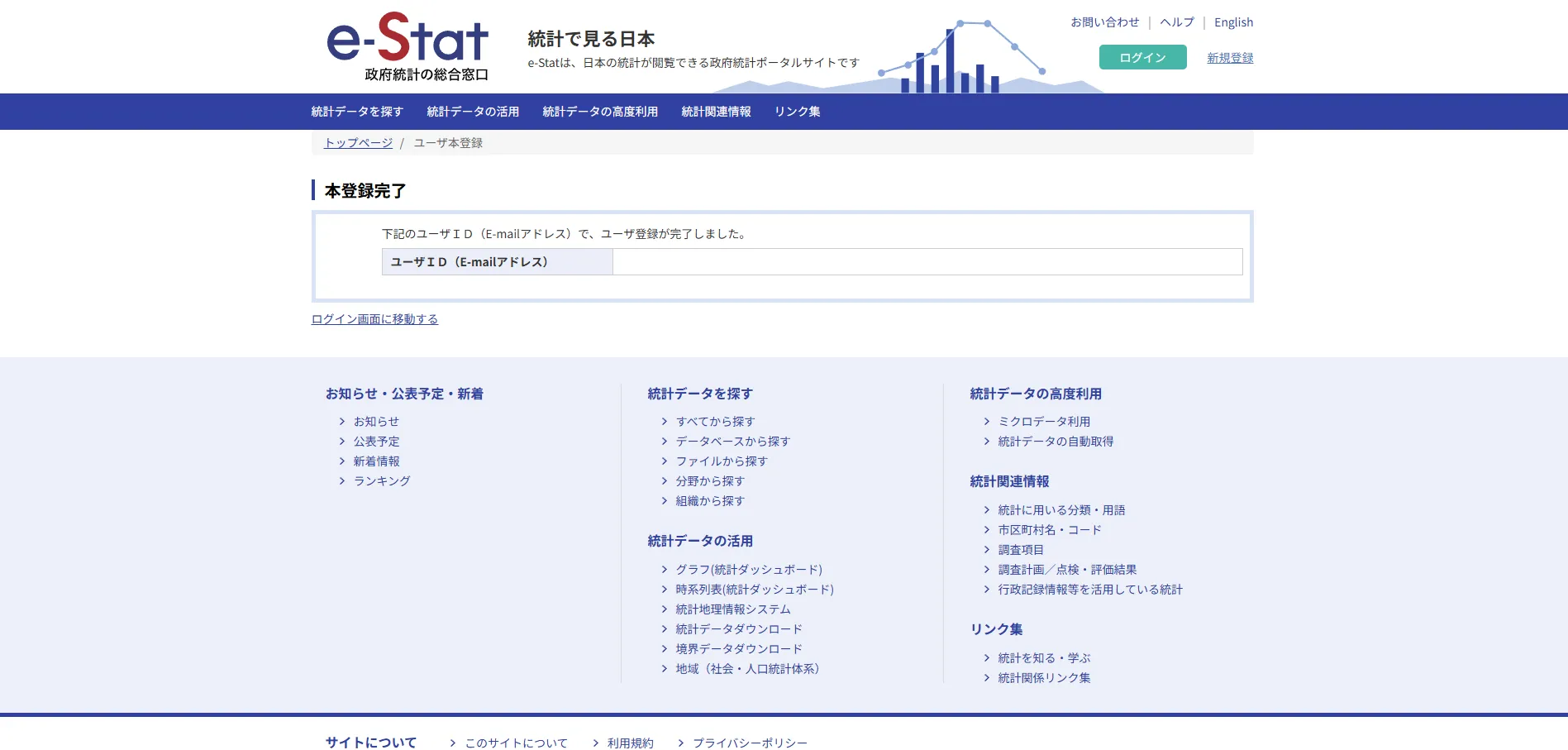Open 統計に用いる分類・用語 link
Screen dimensions: 1568x750
1060,510
